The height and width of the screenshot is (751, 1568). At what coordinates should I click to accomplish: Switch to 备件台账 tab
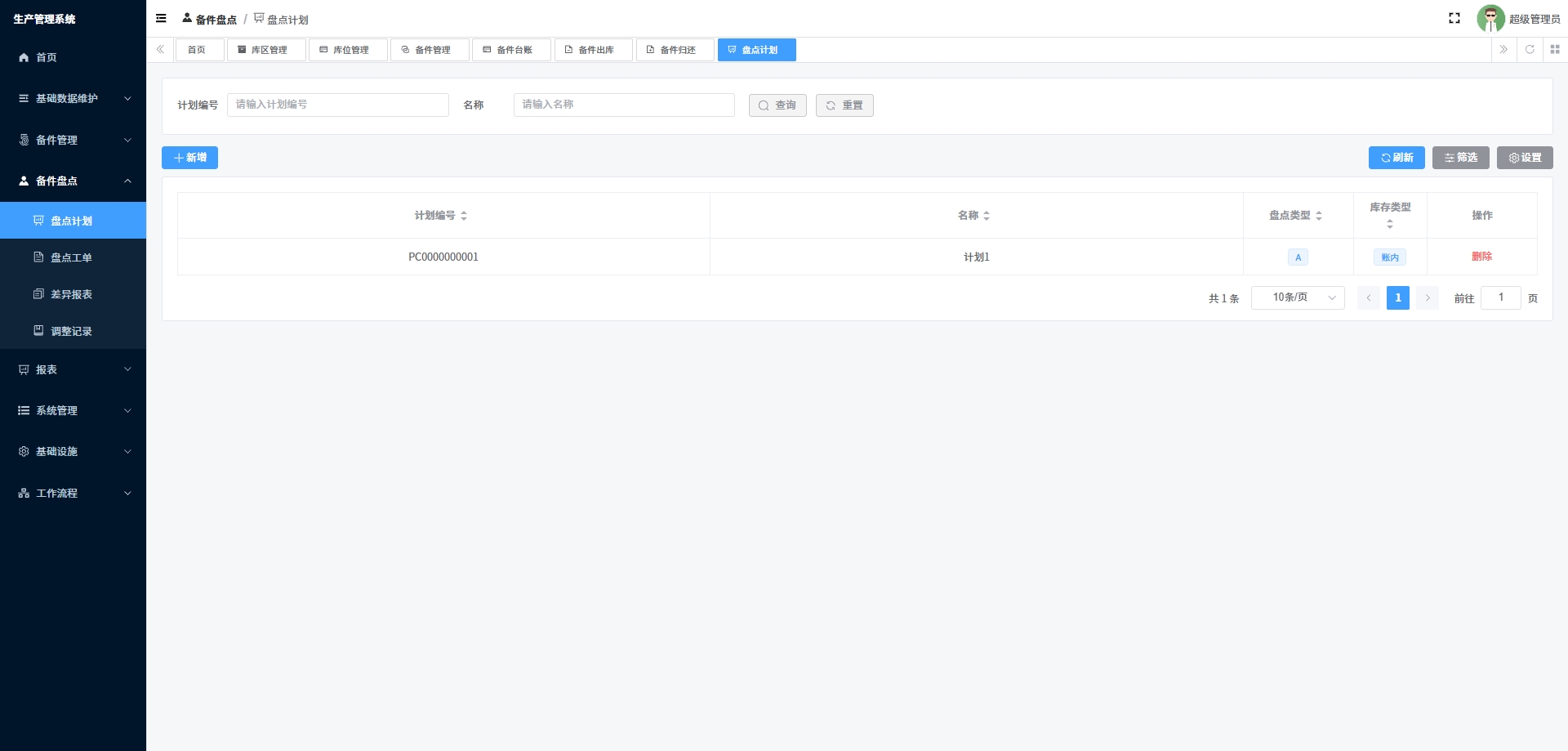[x=511, y=50]
